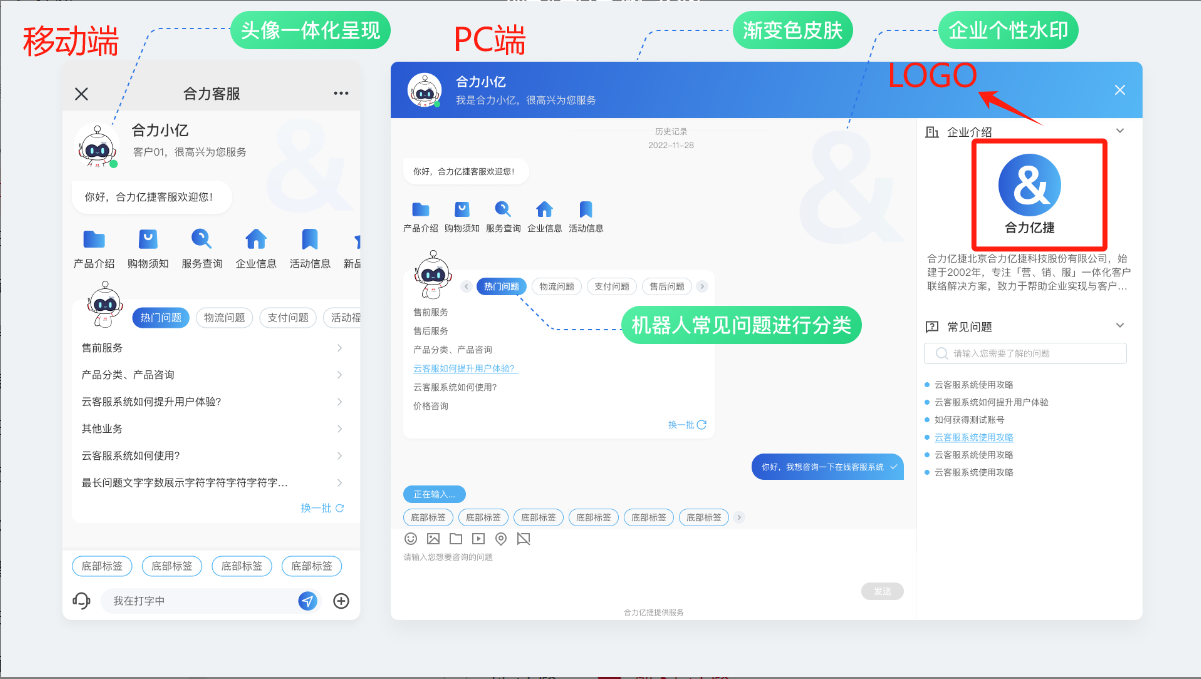Image resolution: width=1201 pixels, height=679 pixels.
Task: Expand 其他业务 in the mobile question list
Action: tap(213, 428)
